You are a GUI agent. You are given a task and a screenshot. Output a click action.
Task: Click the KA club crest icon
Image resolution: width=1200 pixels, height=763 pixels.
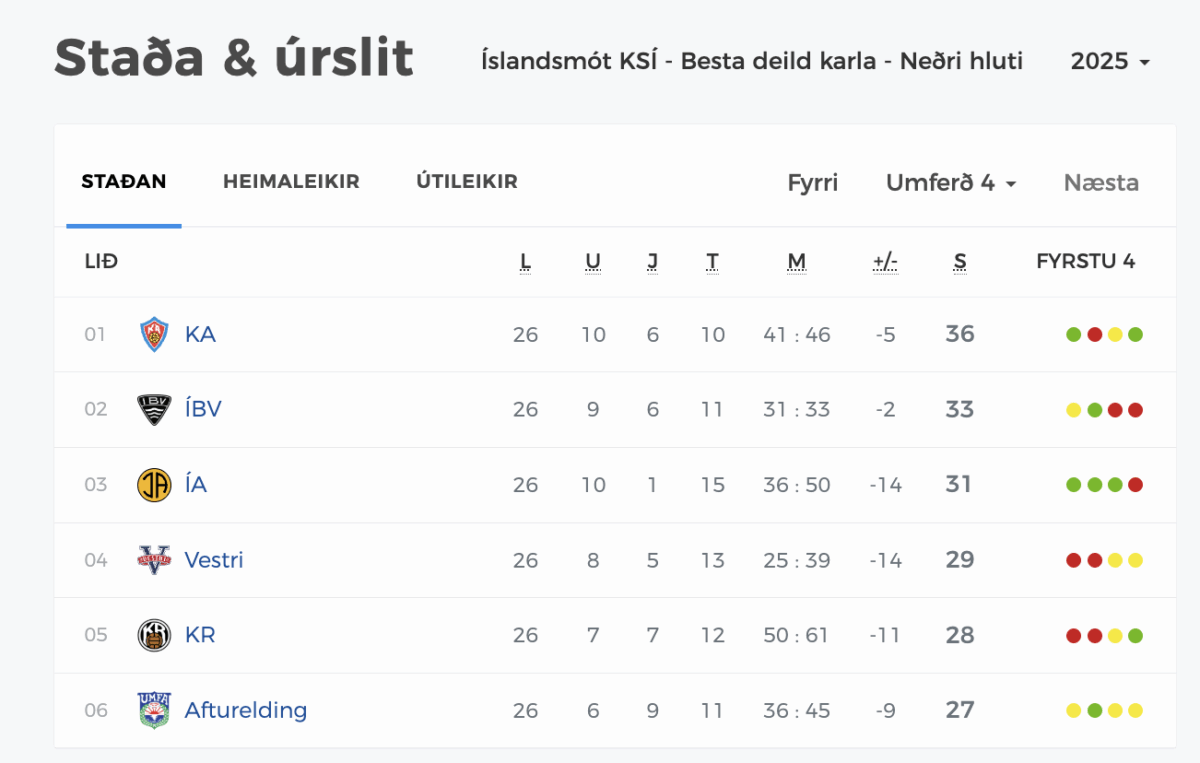154,334
